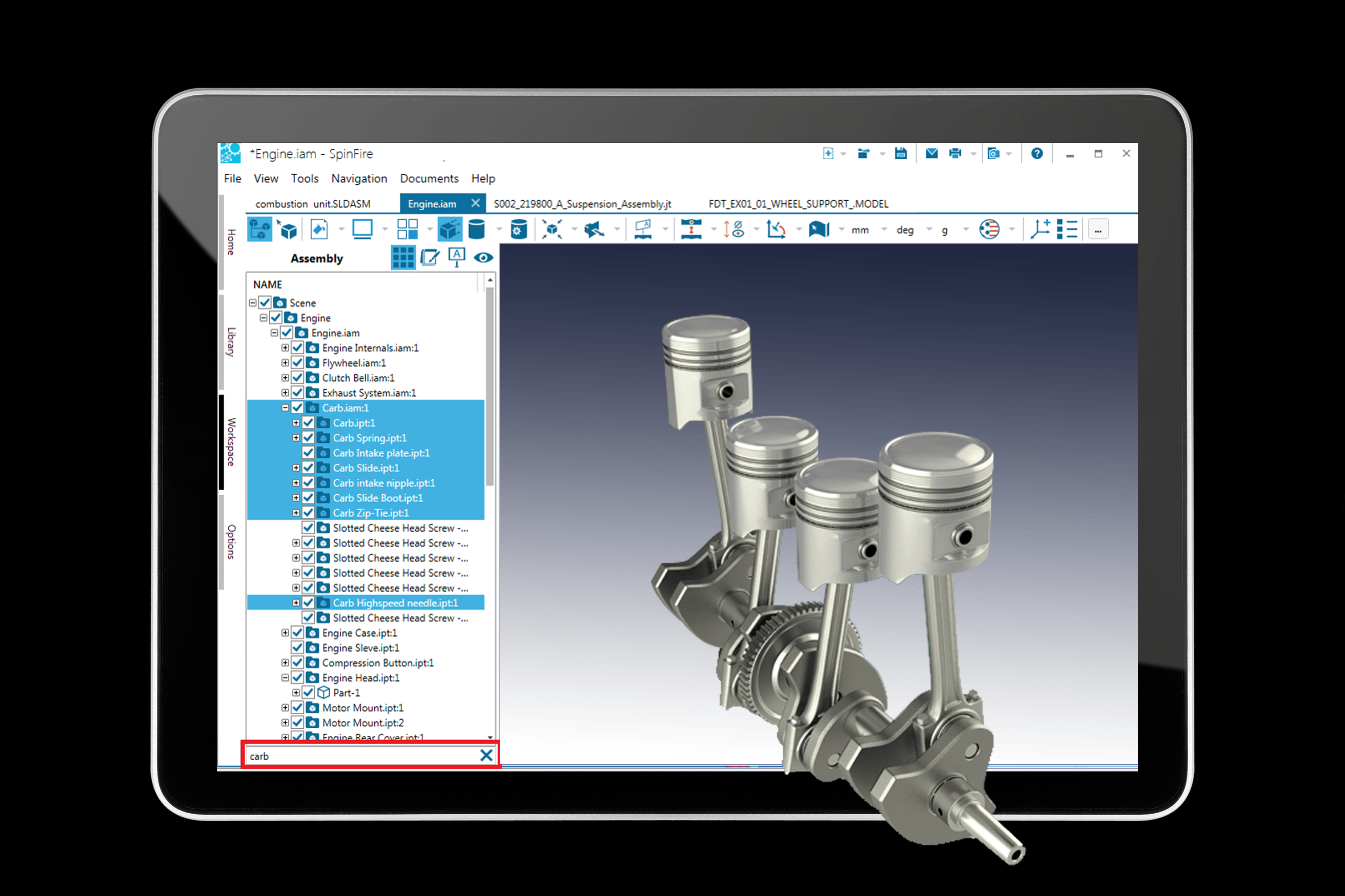Screen dimensions: 1345x896
Task: Click the bulleted list view icon
Action: coord(1067,230)
